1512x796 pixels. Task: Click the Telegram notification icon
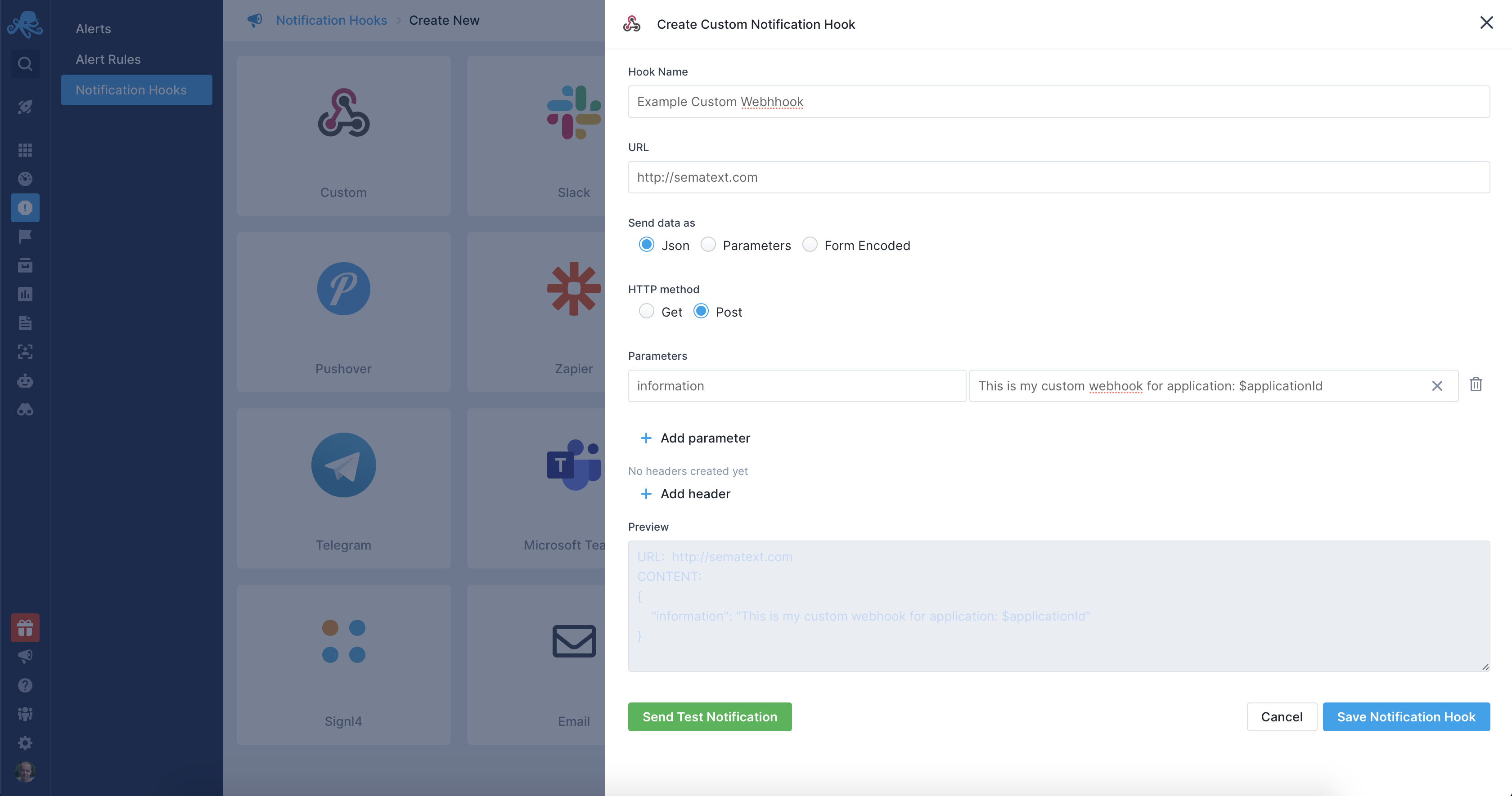pos(343,464)
